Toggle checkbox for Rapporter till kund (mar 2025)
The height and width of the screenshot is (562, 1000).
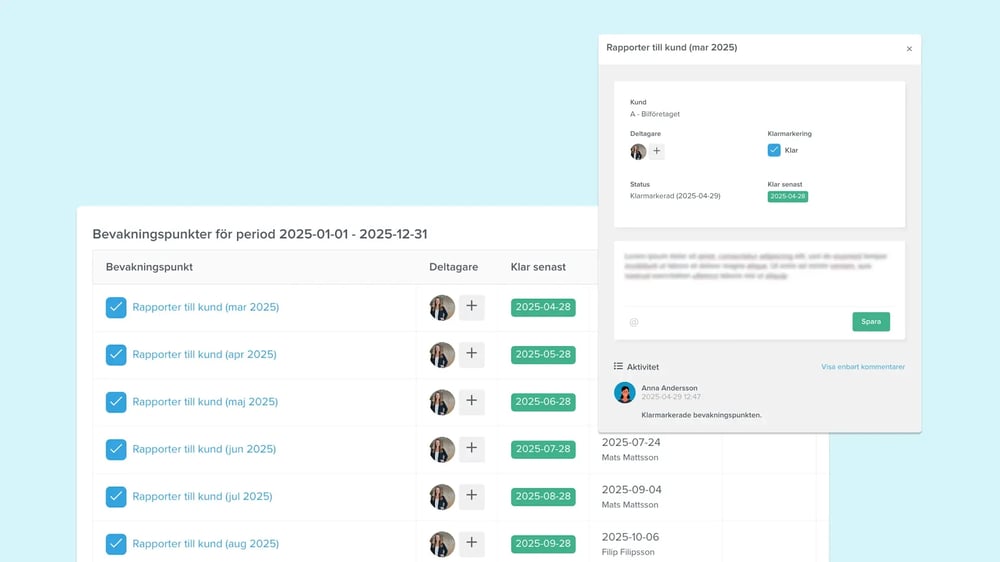point(116,307)
